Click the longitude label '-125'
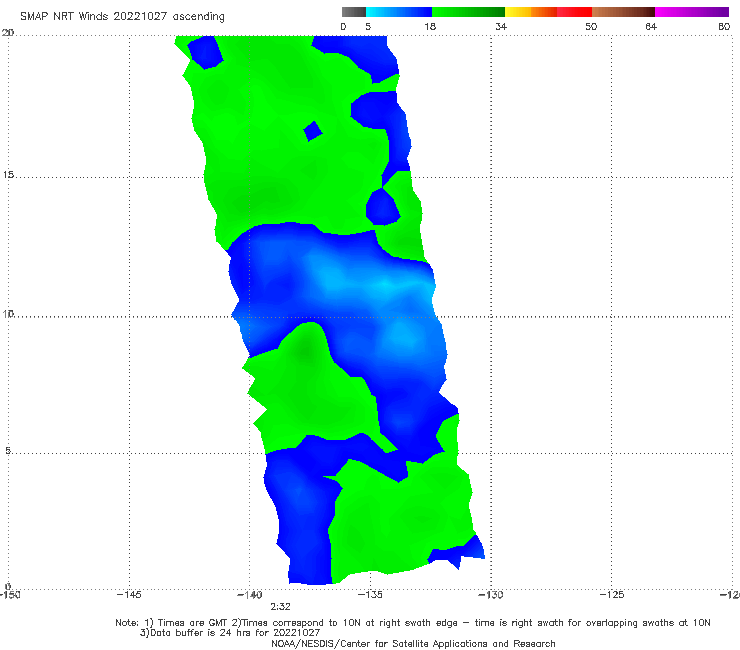The height and width of the screenshot is (650, 740). click(x=612, y=594)
